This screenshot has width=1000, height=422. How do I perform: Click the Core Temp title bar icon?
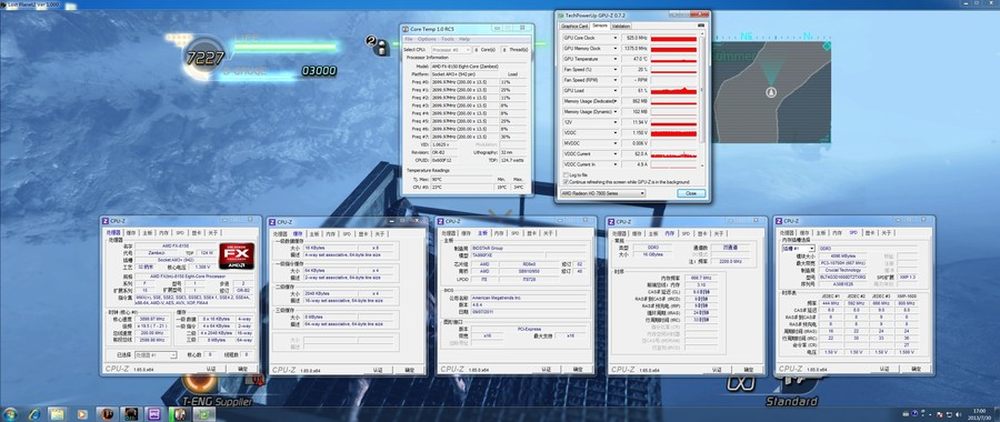(405, 29)
